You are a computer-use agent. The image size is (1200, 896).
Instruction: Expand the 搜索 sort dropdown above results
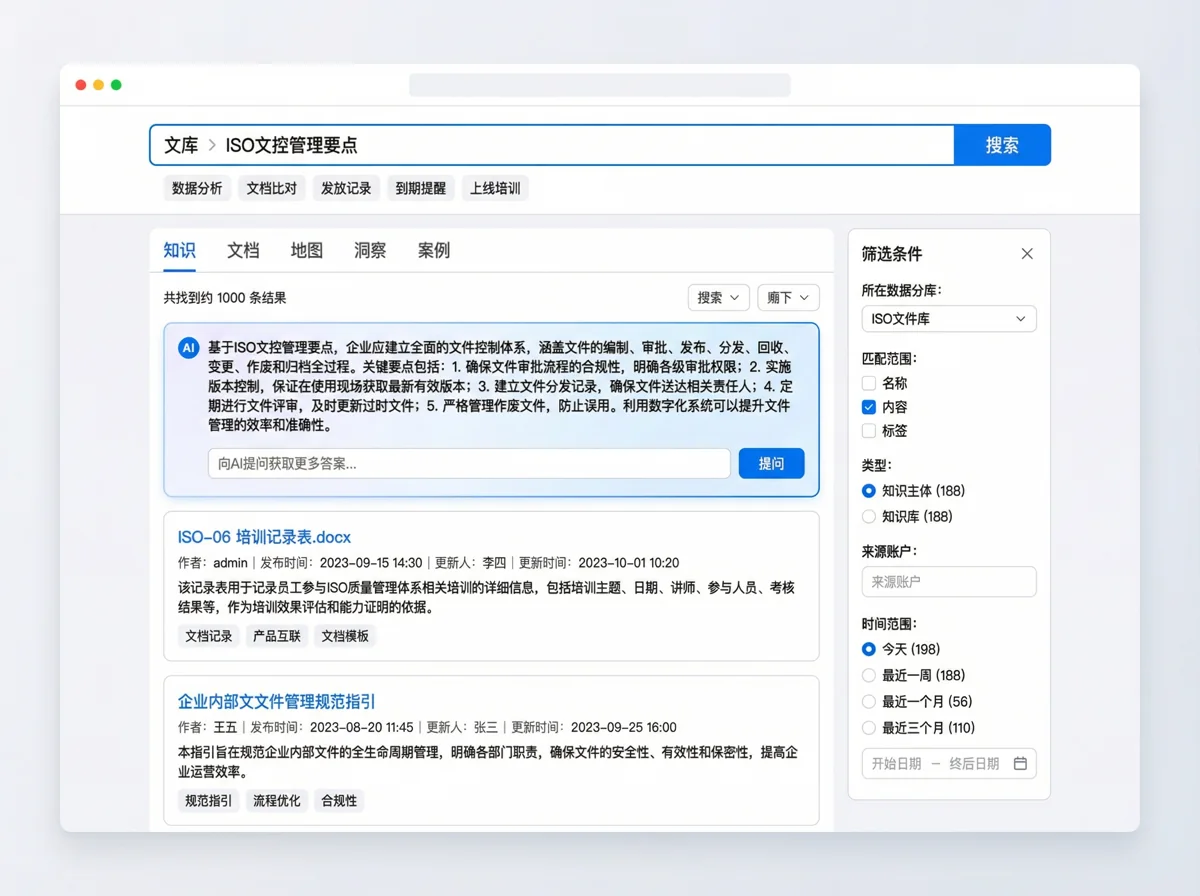718,297
